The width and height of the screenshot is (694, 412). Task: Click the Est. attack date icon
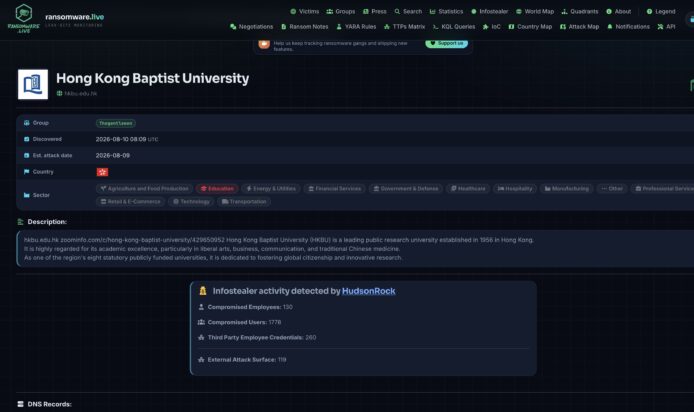click(x=27, y=155)
